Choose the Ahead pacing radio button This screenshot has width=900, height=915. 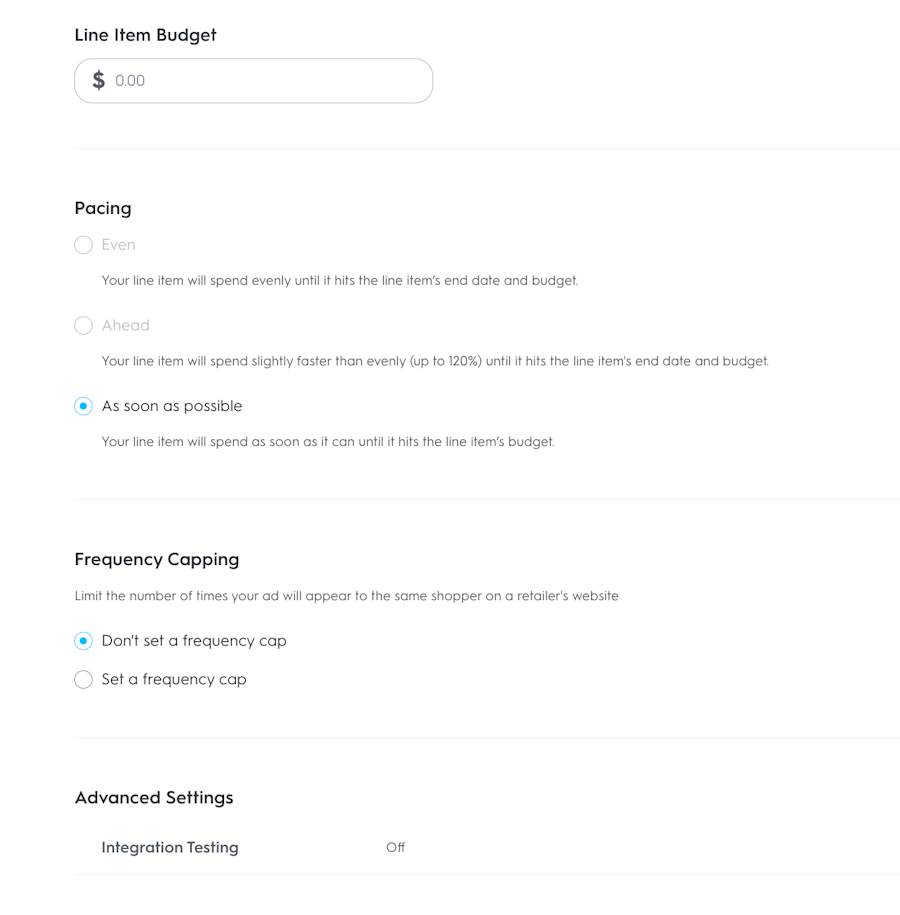tap(84, 326)
